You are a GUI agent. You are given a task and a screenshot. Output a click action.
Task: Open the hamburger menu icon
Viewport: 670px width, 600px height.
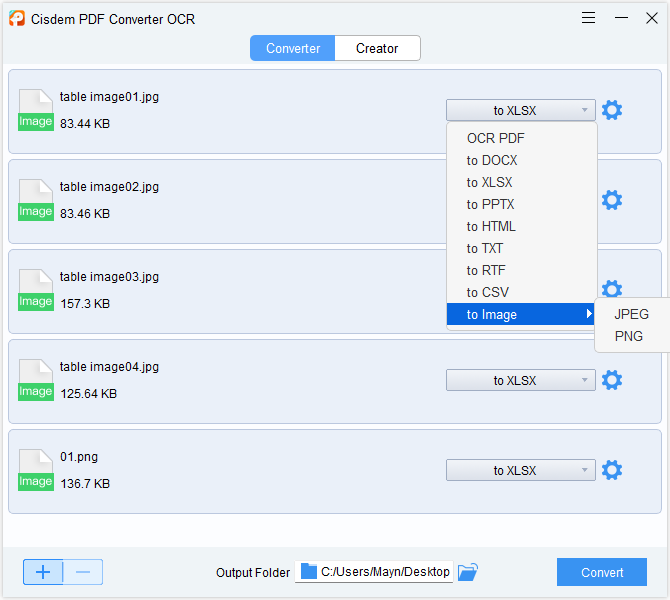588,18
